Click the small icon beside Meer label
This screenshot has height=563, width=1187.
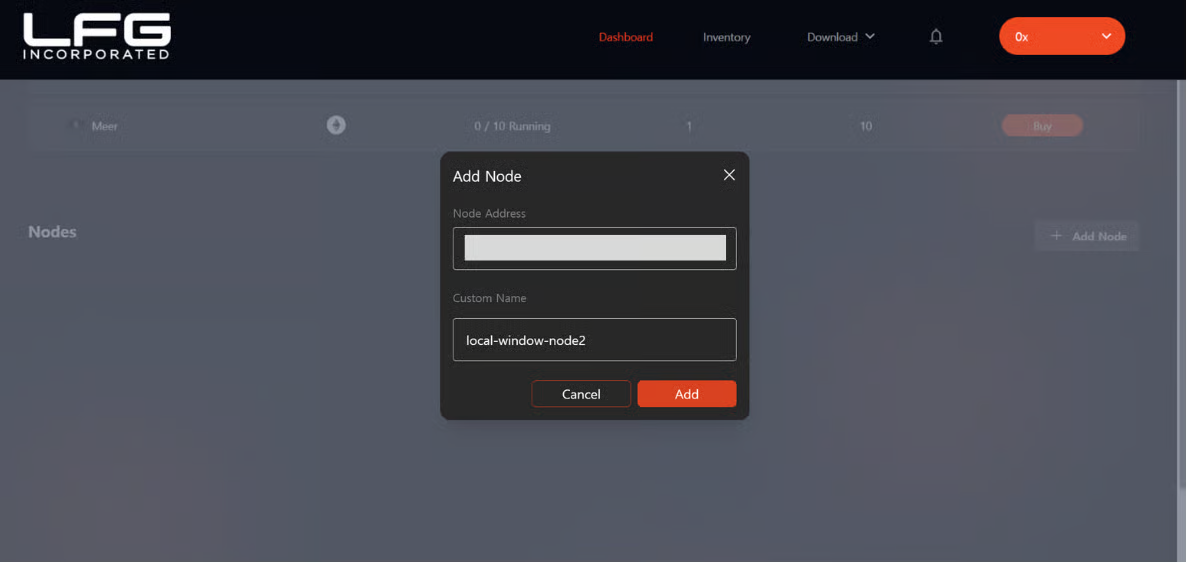[x=75, y=126]
